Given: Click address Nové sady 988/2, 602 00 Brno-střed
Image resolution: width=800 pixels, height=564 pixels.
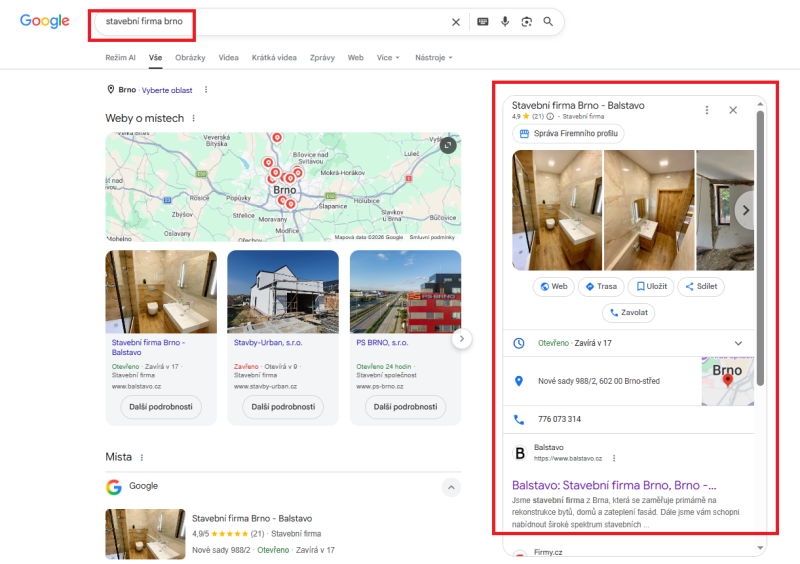Looking at the screenshot, I should pos(598,381).
